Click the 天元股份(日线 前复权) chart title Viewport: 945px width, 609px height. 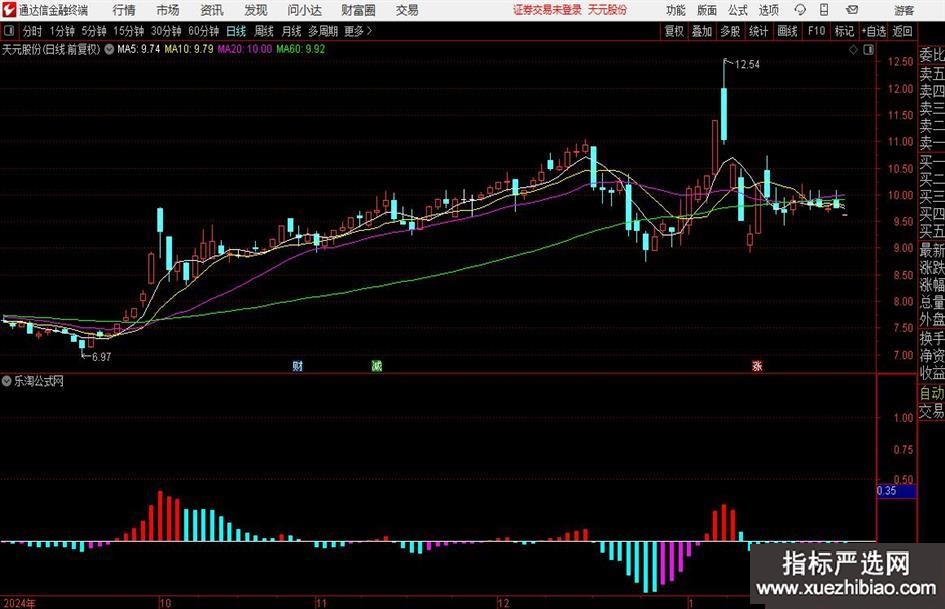pos(51,49)
